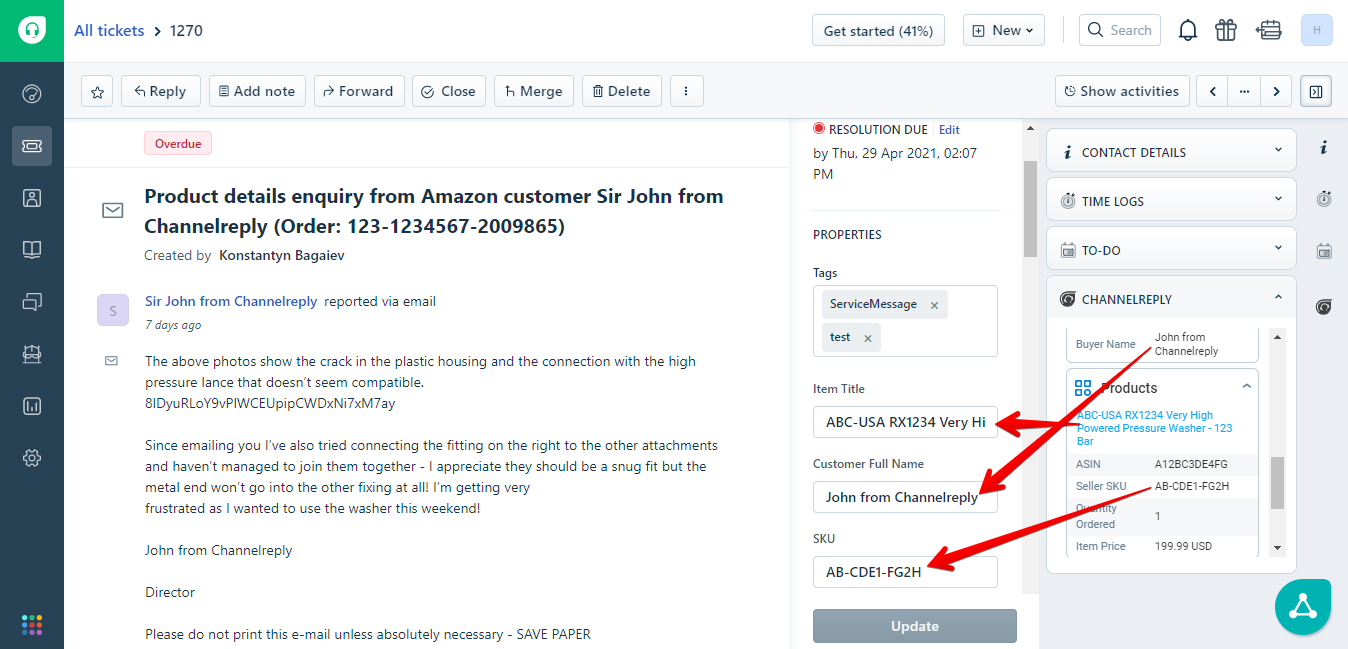Open the Contacts icon in sidebar
Image resolution: width=1348 pixels, height=649 pixels.
[32, 198]
